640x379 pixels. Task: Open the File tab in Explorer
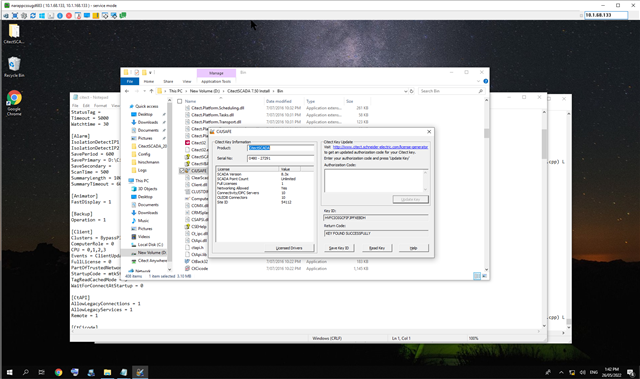click(130, 81)
